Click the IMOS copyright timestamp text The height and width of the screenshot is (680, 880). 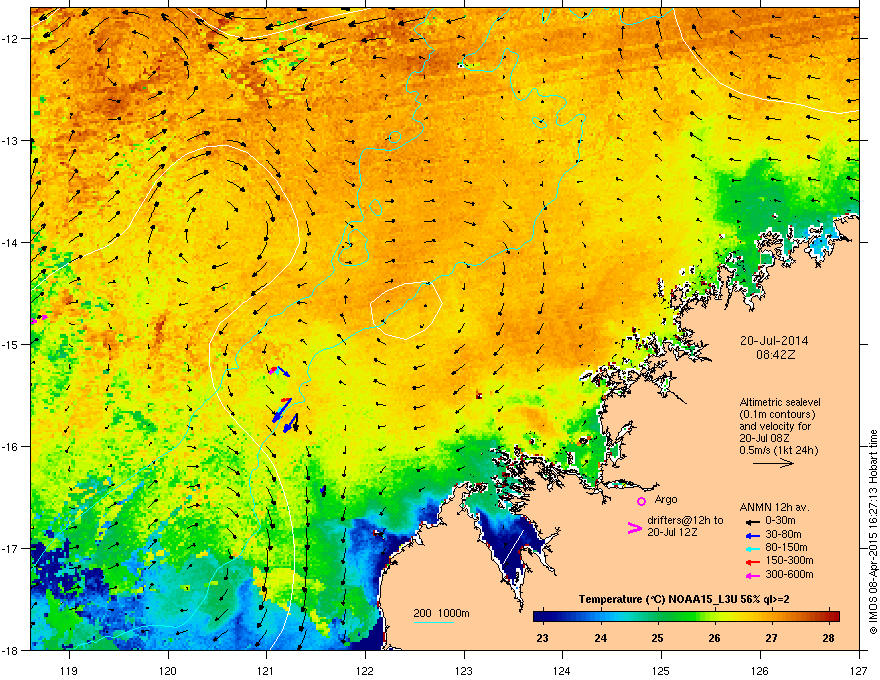(x=873, y=532)
